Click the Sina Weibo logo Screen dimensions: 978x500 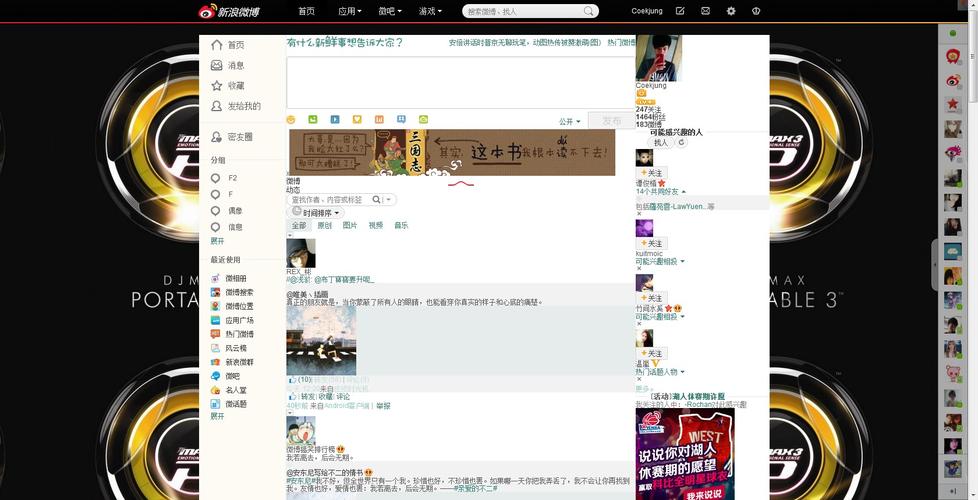point(229,11)
